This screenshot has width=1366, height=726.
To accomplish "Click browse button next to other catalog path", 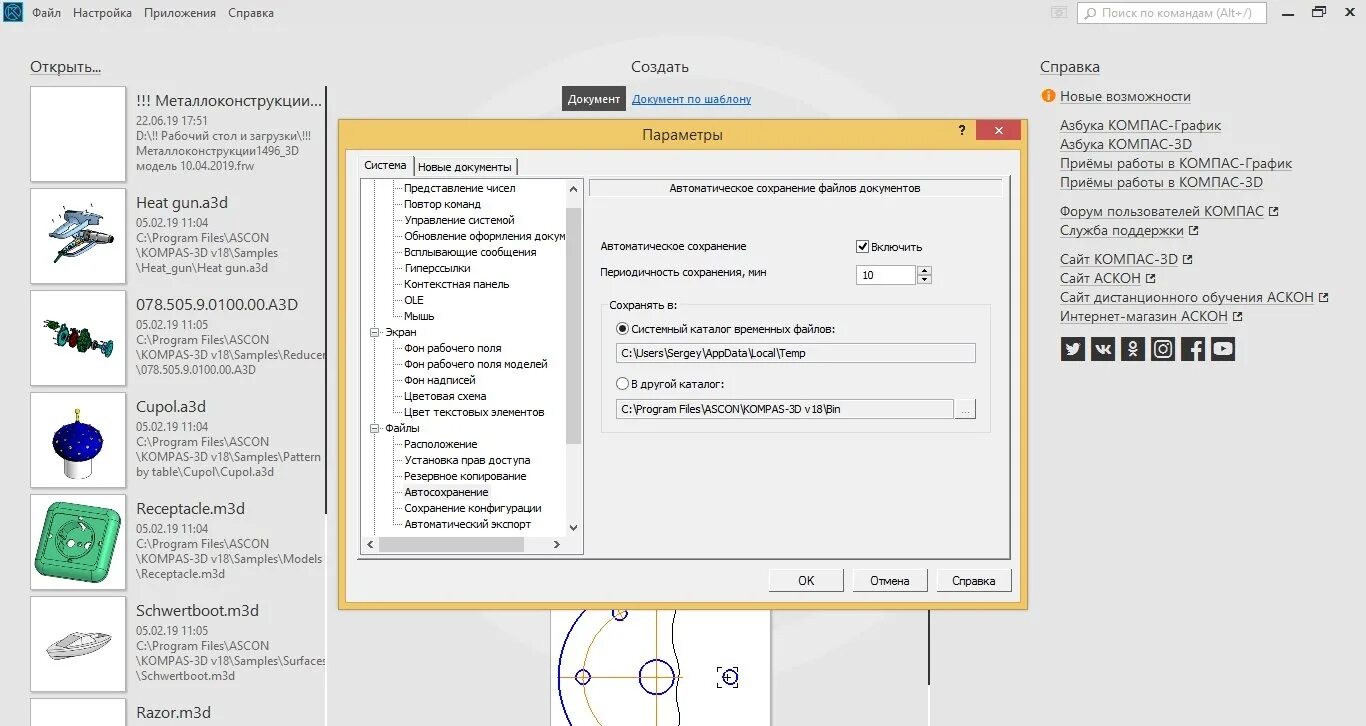I will [x=965, y=409].
